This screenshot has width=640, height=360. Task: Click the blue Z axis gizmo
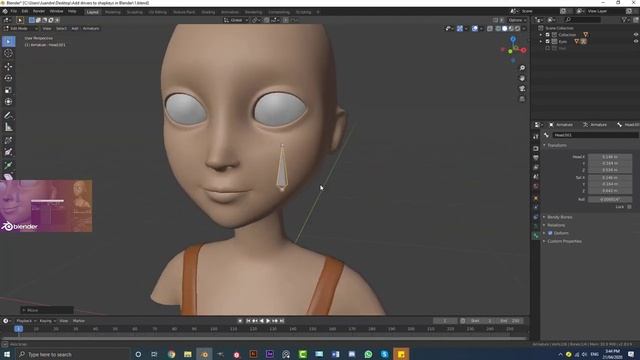click(x=513, y=39)
